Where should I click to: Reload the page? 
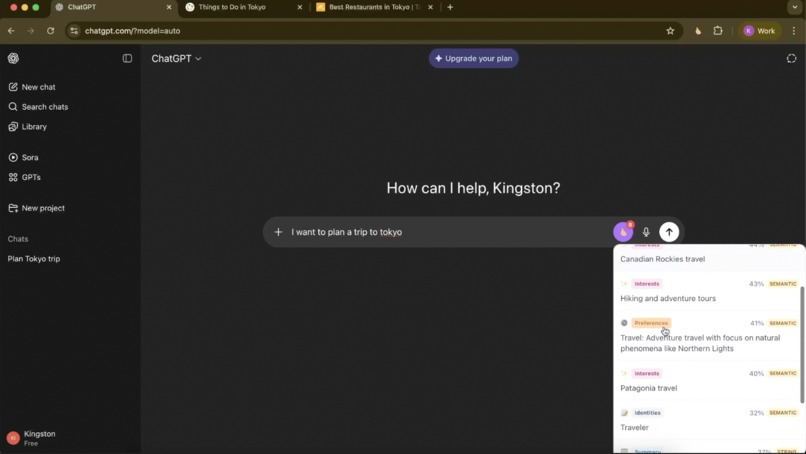pyautogui.click(x=50, y=31)
